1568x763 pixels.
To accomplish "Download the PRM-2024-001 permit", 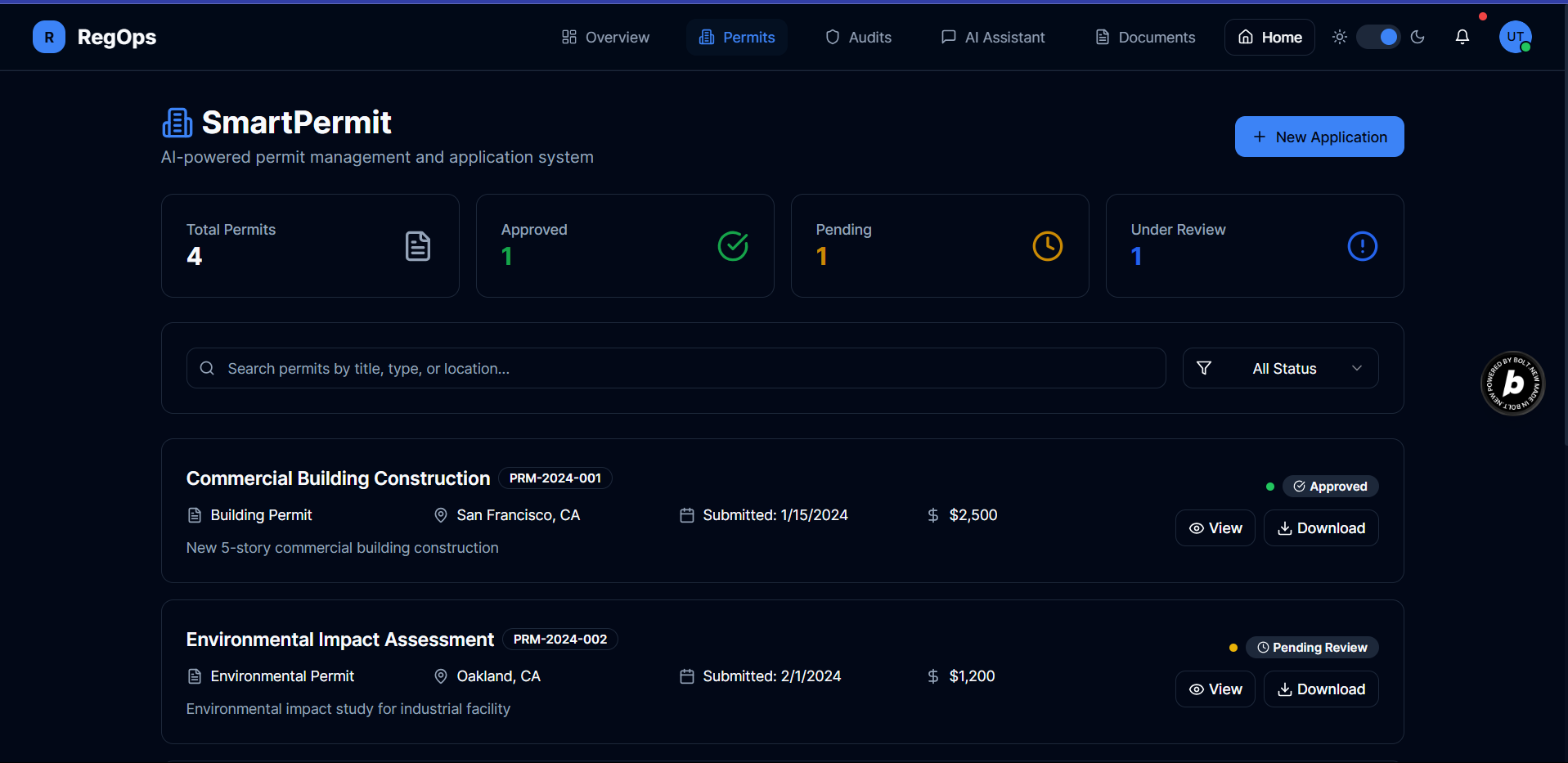I will click(x=1320, y=528).
